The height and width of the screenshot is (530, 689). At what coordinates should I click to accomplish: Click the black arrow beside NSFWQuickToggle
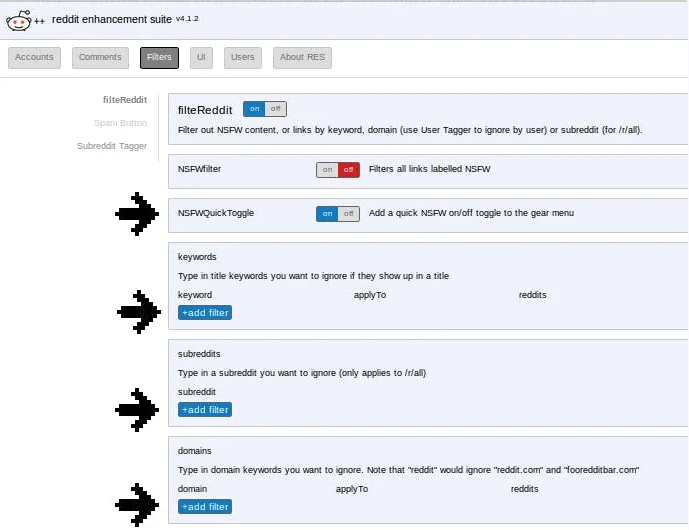click(137, 214)
